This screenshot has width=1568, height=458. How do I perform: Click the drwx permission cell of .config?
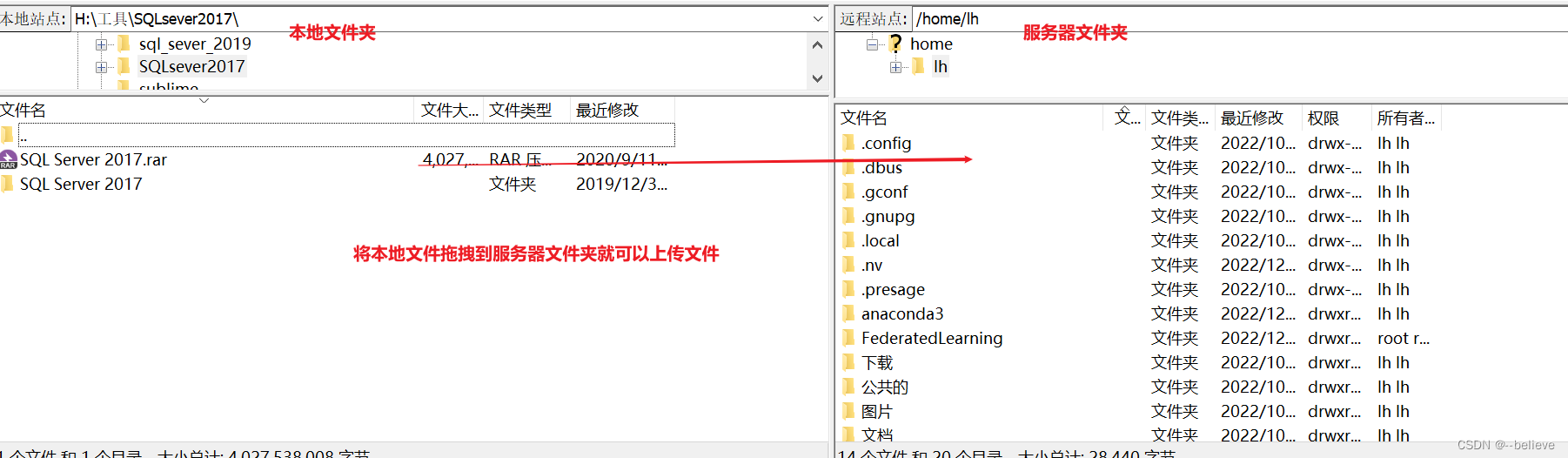point(1335,143)
